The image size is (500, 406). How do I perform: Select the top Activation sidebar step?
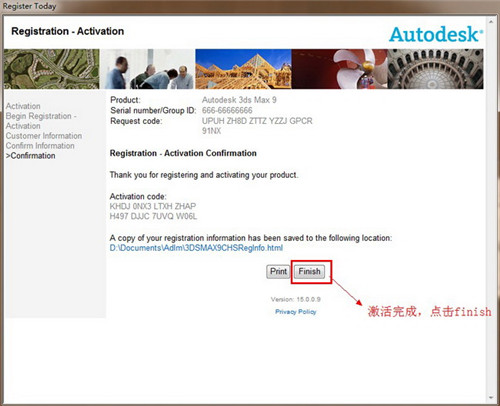click(23, 106)
